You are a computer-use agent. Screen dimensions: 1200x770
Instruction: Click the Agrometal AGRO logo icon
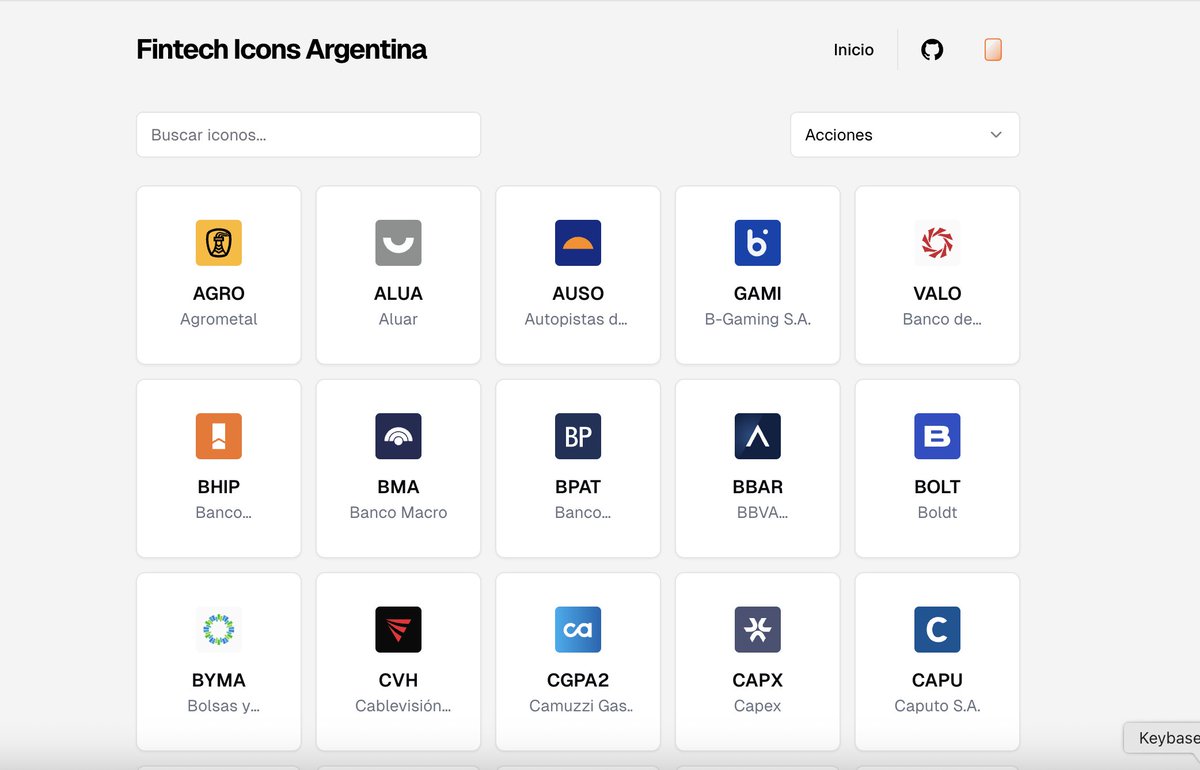pos(218,243)
